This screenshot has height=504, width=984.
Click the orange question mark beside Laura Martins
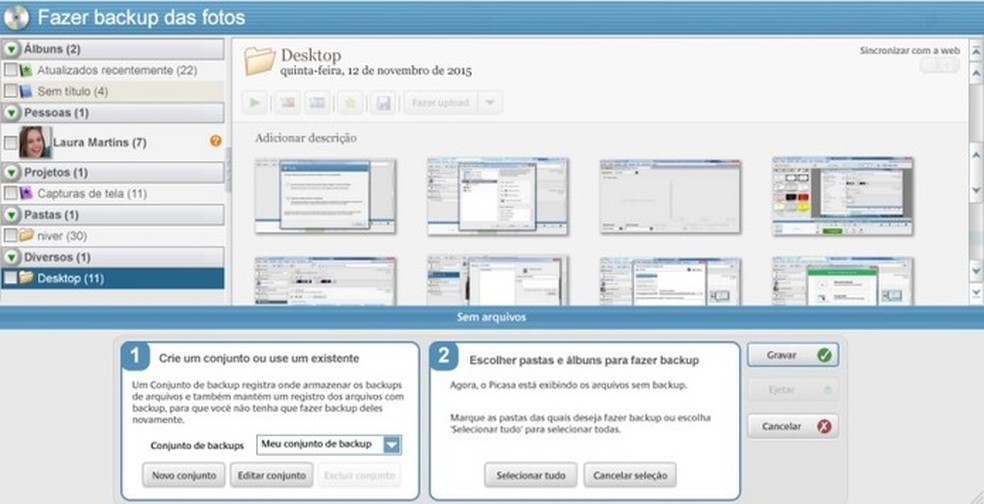click(215, 141)
